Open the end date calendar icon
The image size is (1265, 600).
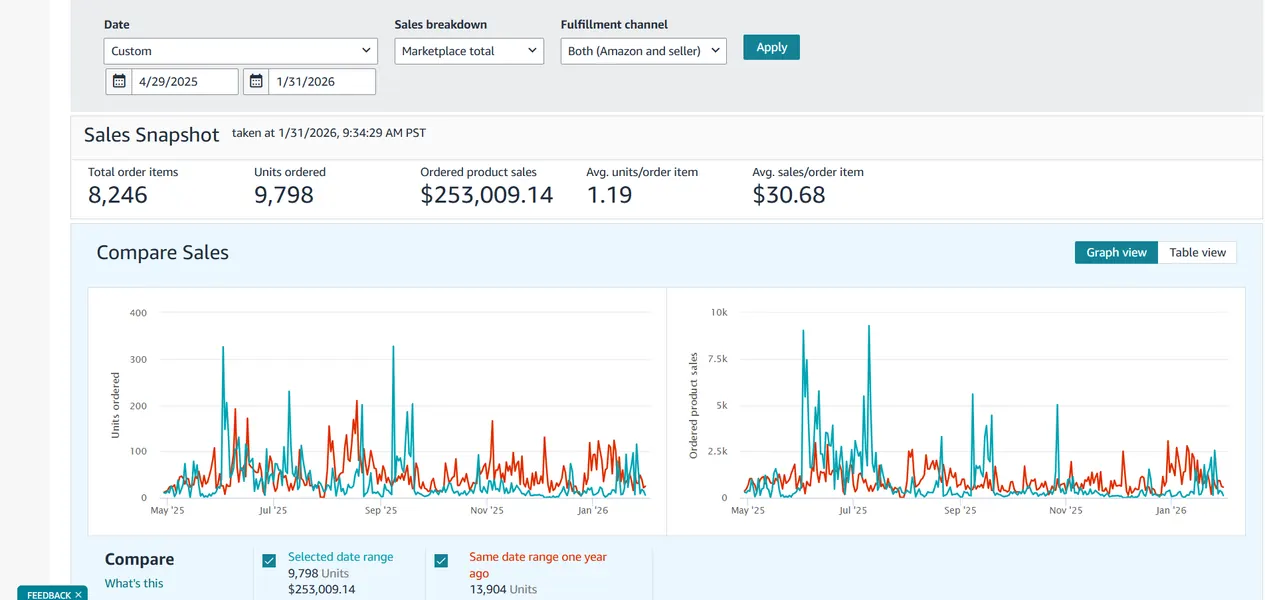(x=257, y=82)
